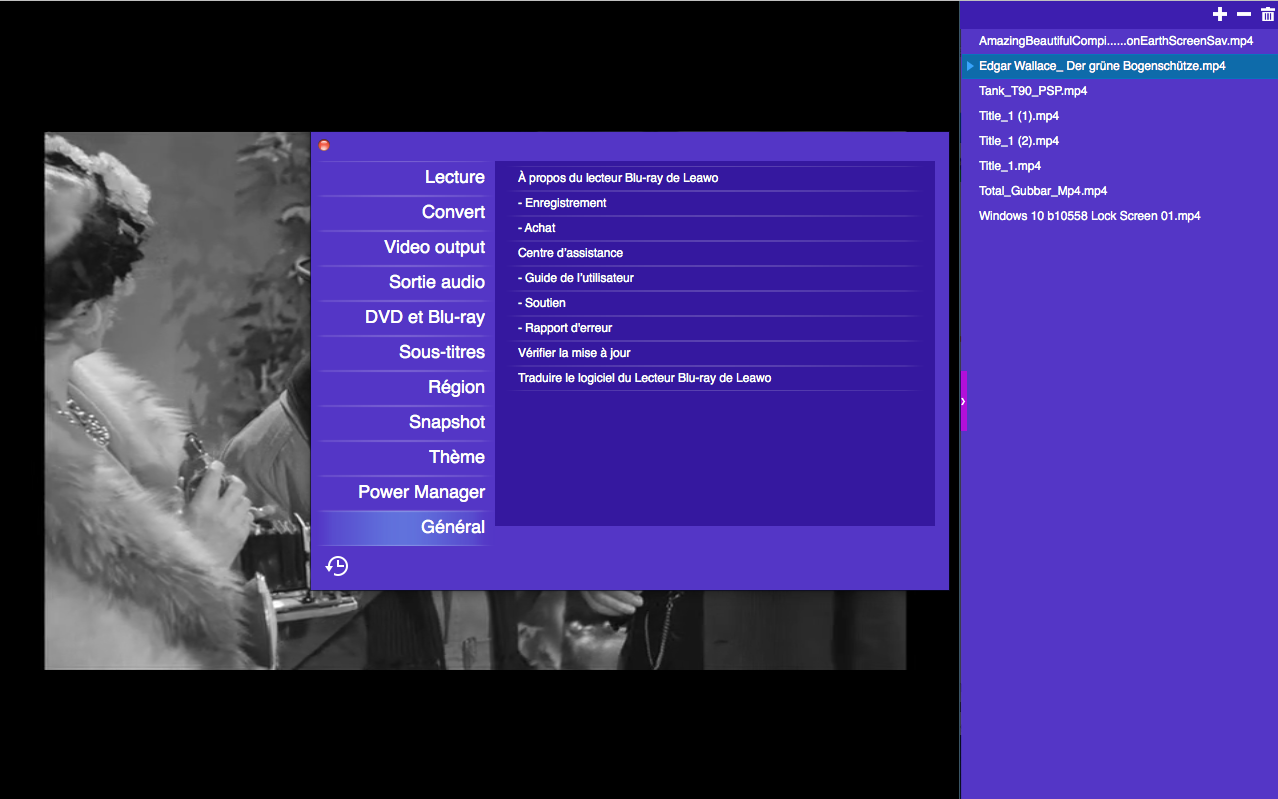Select Title_1.mp4 in playlist
Image resolution: width=1278 pixels, height=799 pixels.
click(1119, 166)
